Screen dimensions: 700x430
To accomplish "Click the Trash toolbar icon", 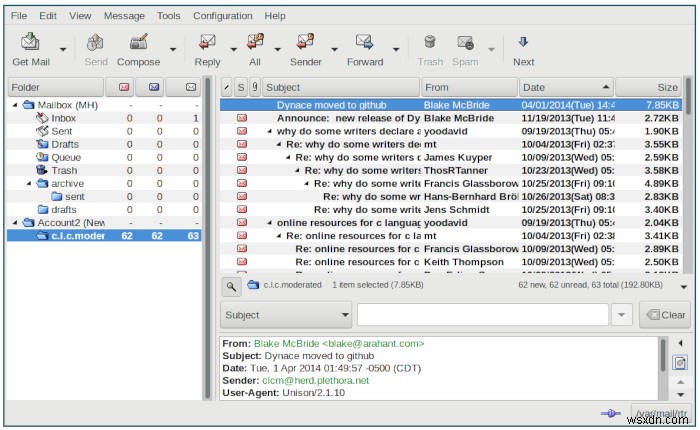I will [x=430, y=42].
